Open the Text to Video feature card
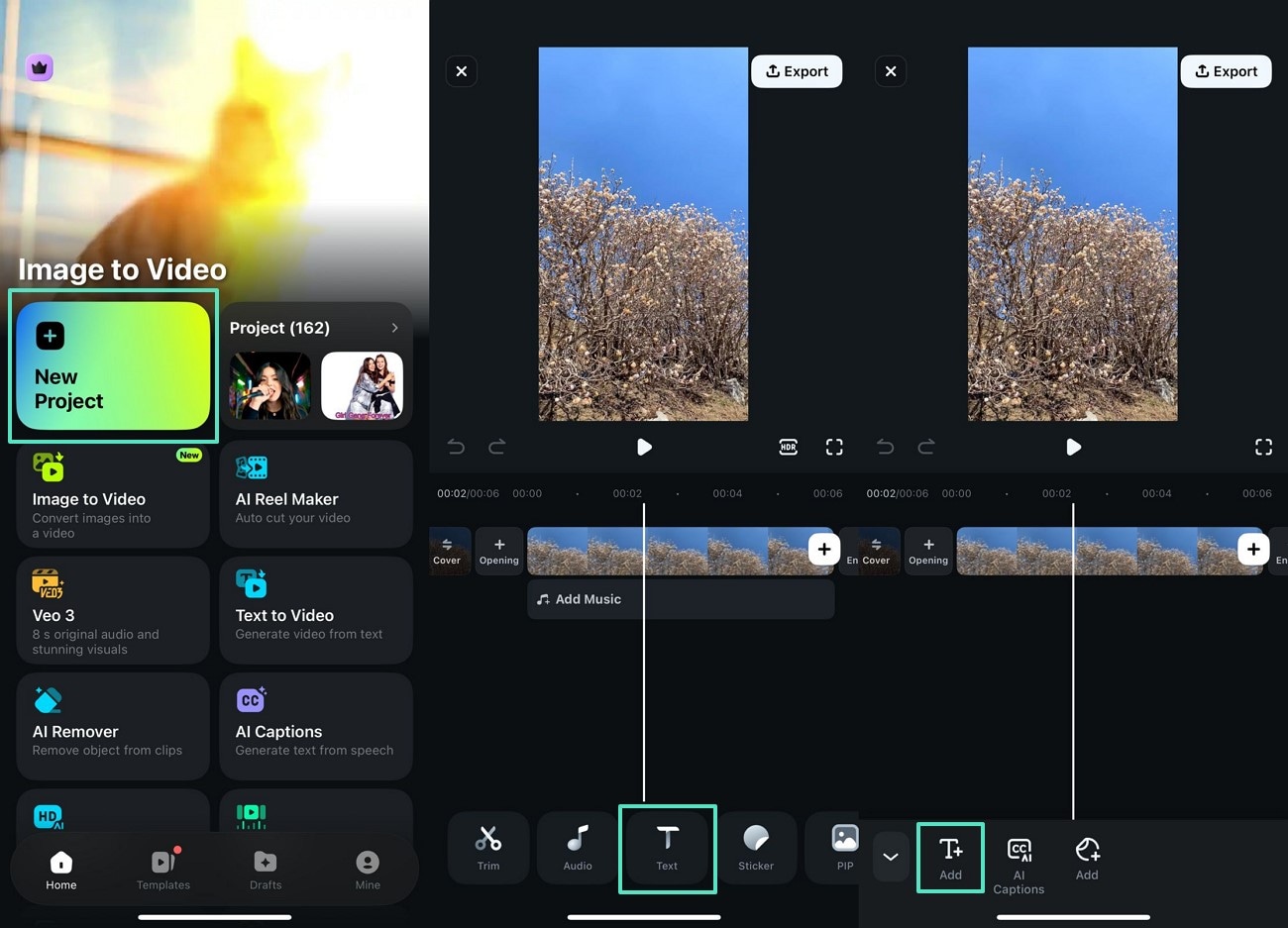The image size is (1288, 928). [x=315, y=610]
